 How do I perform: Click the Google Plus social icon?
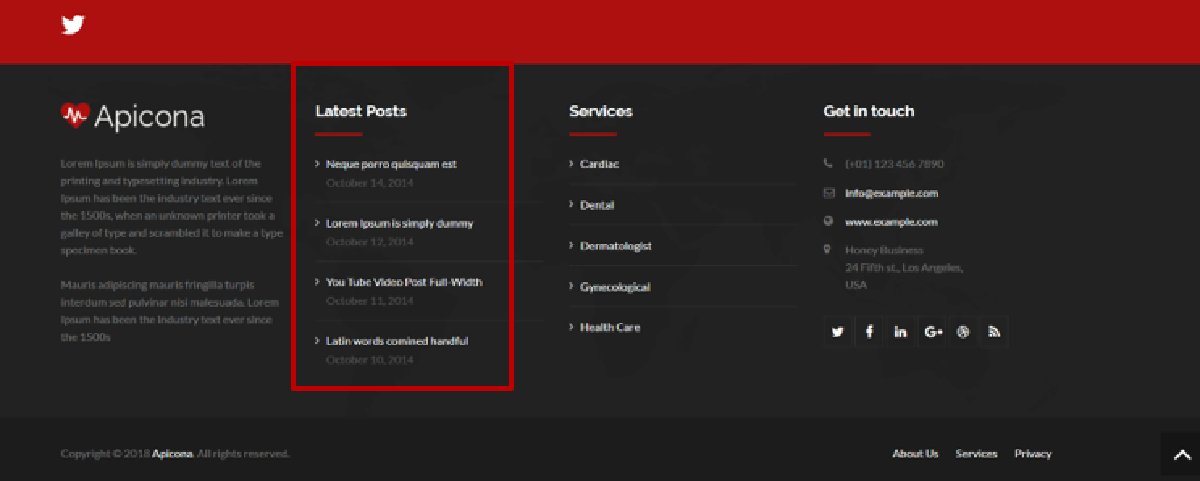pos(933,332)
